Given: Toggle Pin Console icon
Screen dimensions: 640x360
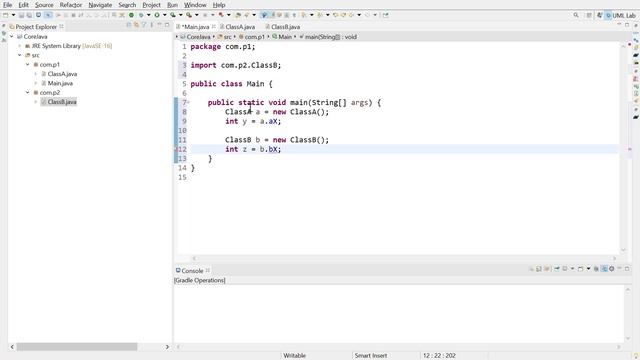Looking at the screenshot, I should [x=557, y=269].
